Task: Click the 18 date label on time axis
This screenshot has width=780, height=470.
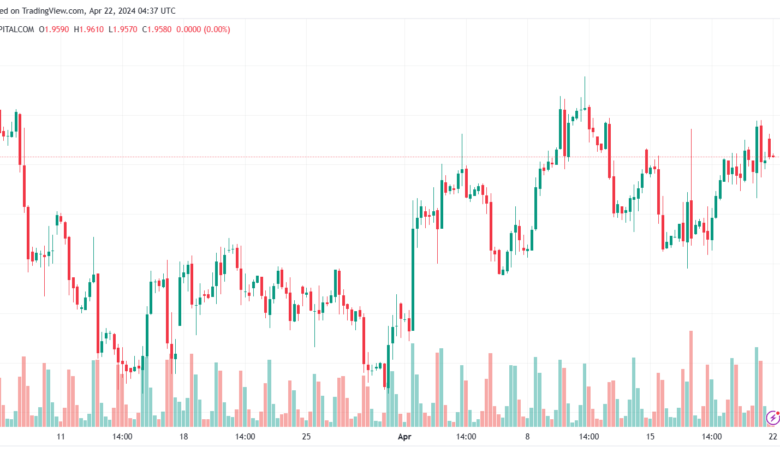Action: point(184,437)
